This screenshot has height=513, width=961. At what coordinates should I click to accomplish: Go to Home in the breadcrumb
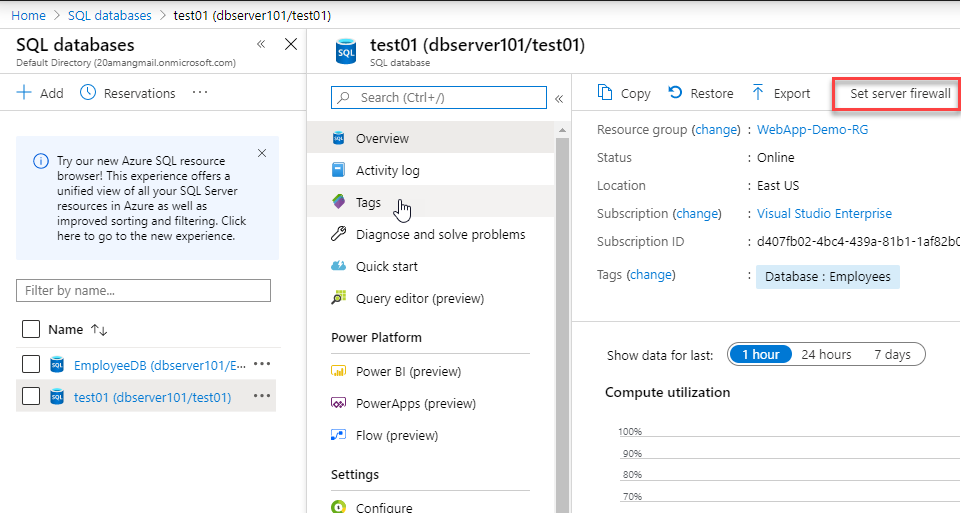click(x=28, y=15)
